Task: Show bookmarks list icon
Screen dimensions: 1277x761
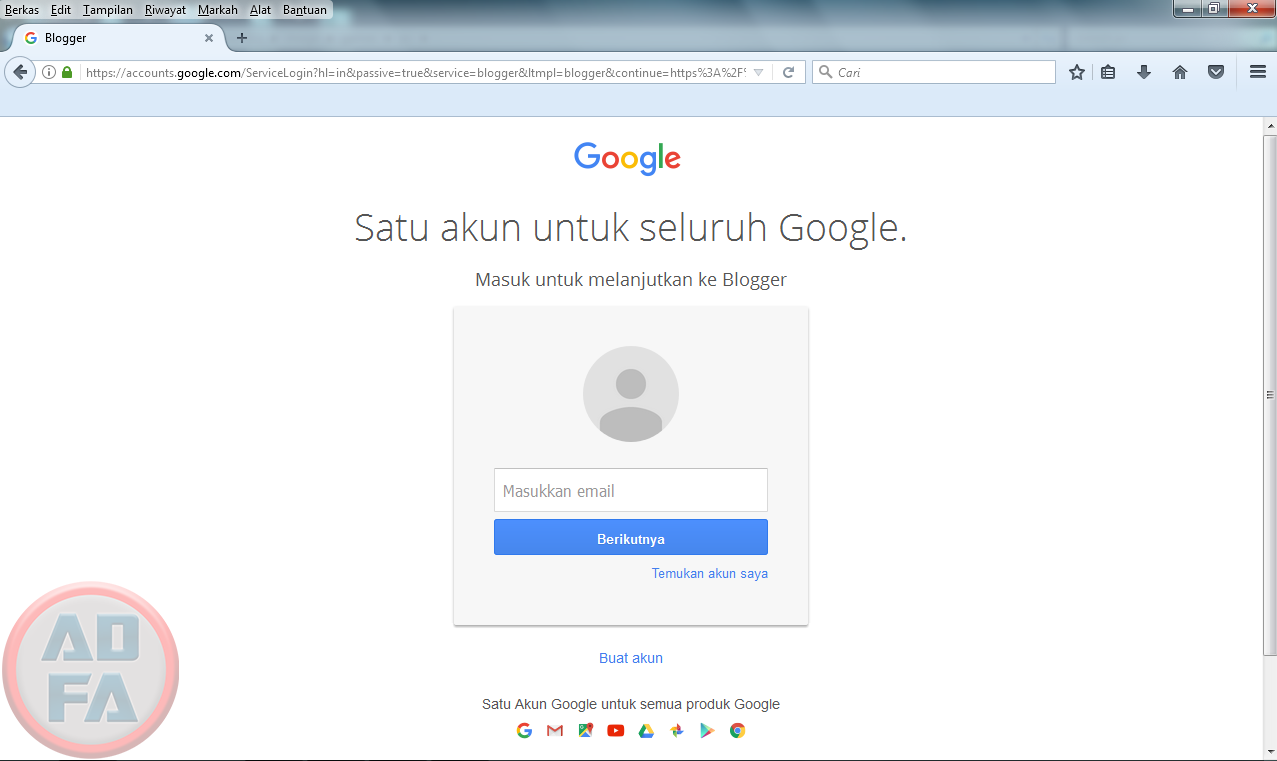Action: click(1108, 72)
